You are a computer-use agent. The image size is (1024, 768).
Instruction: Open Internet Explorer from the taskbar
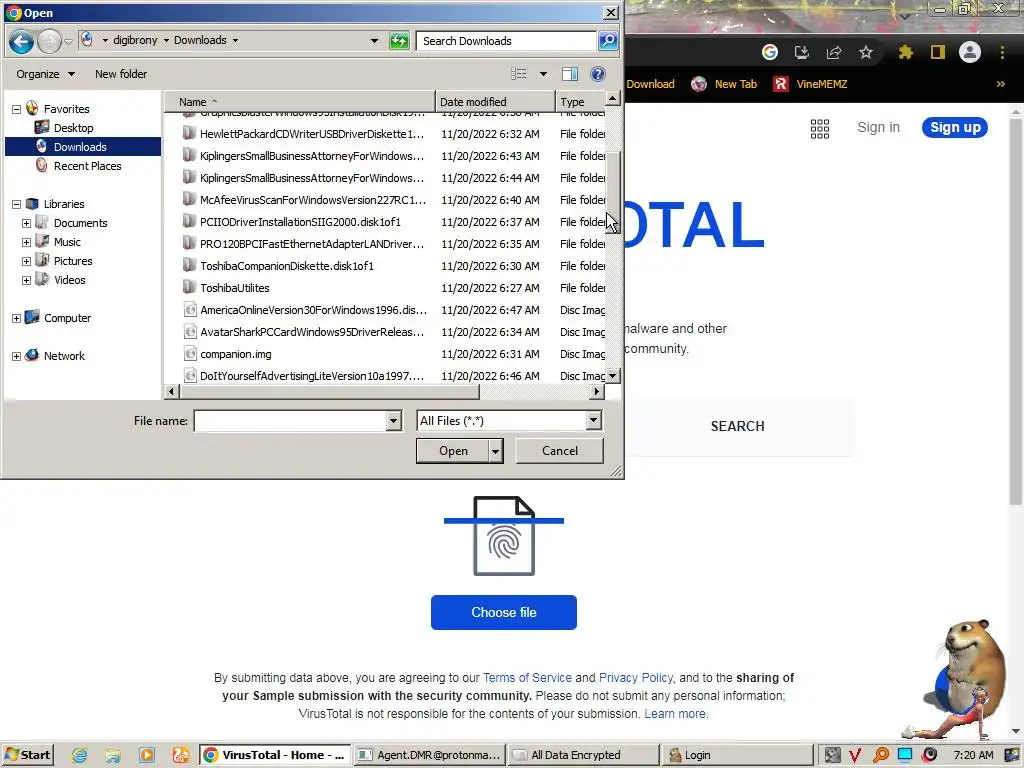(x=80, y=755)
